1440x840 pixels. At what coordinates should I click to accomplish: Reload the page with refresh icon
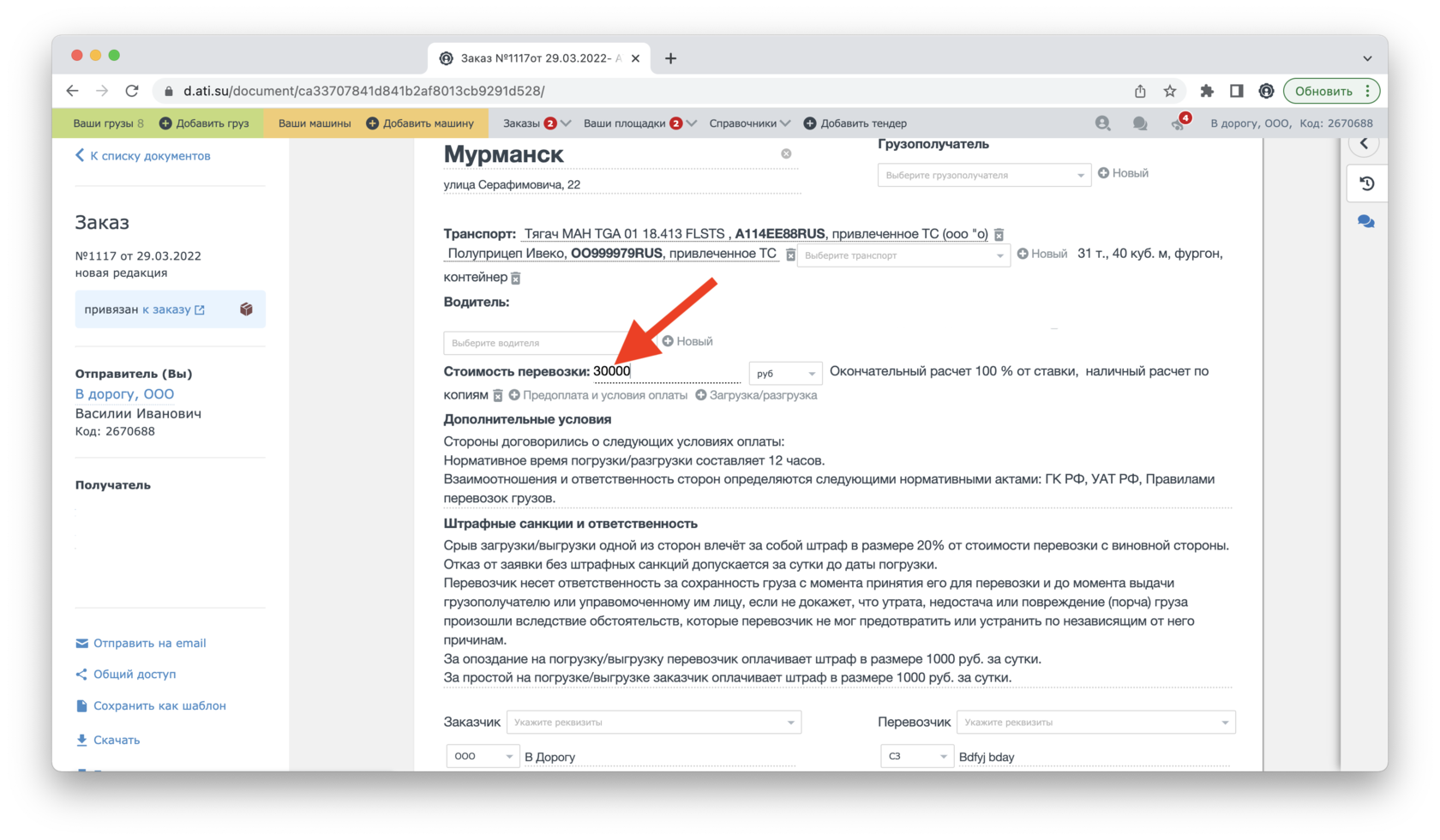pos(132,91)
